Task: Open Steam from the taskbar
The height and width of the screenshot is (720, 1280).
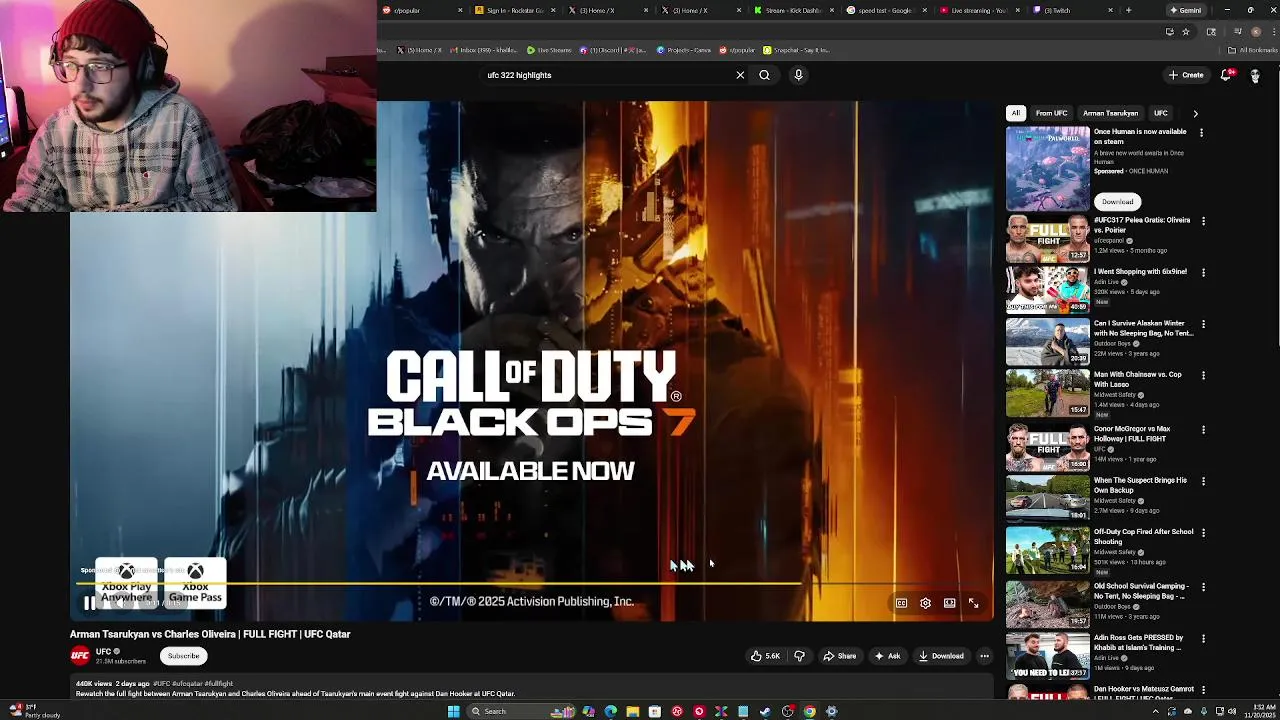Action: pyautogui.click(x=765, y=711)
